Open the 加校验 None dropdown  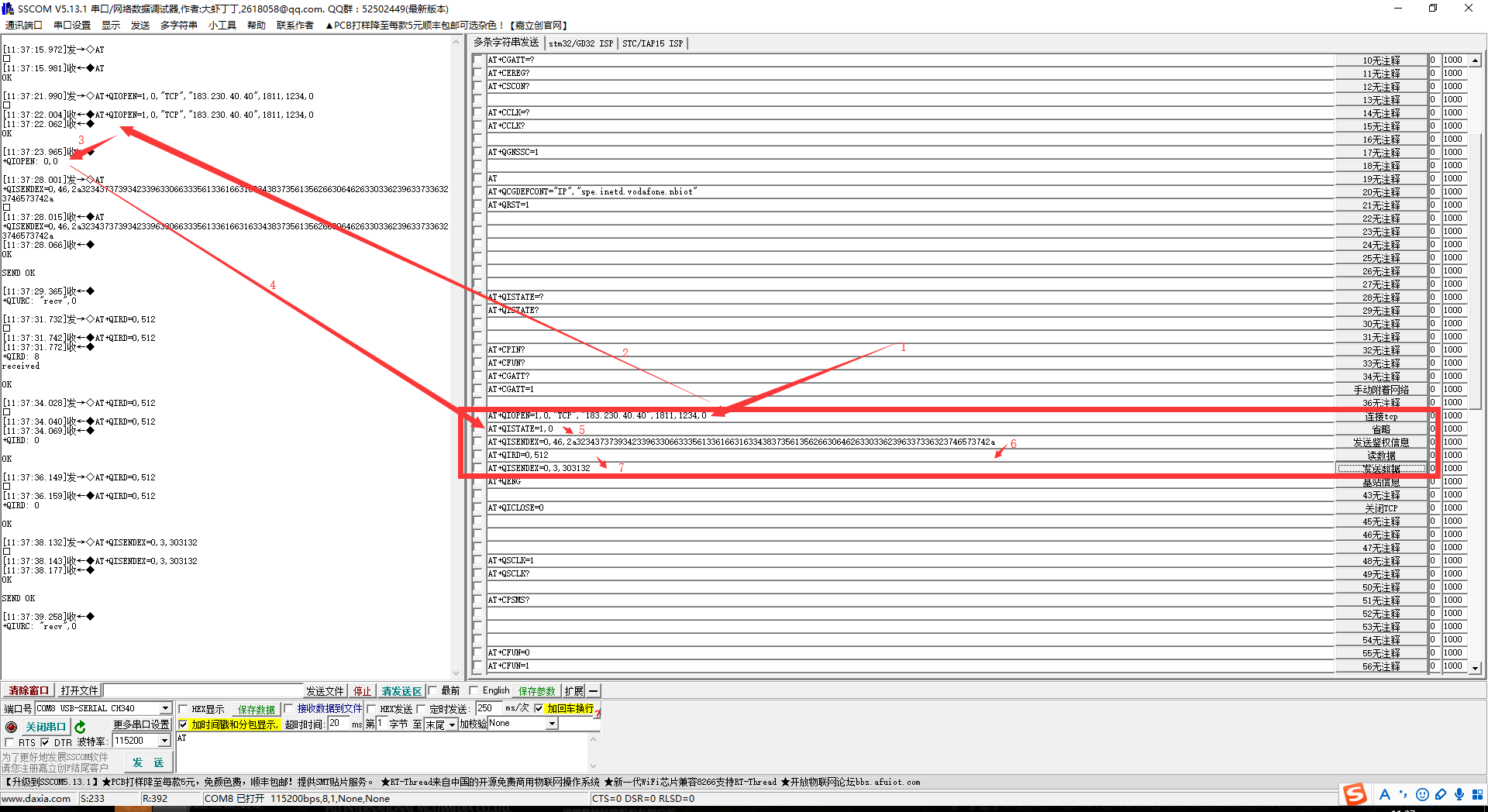(552, 724)
